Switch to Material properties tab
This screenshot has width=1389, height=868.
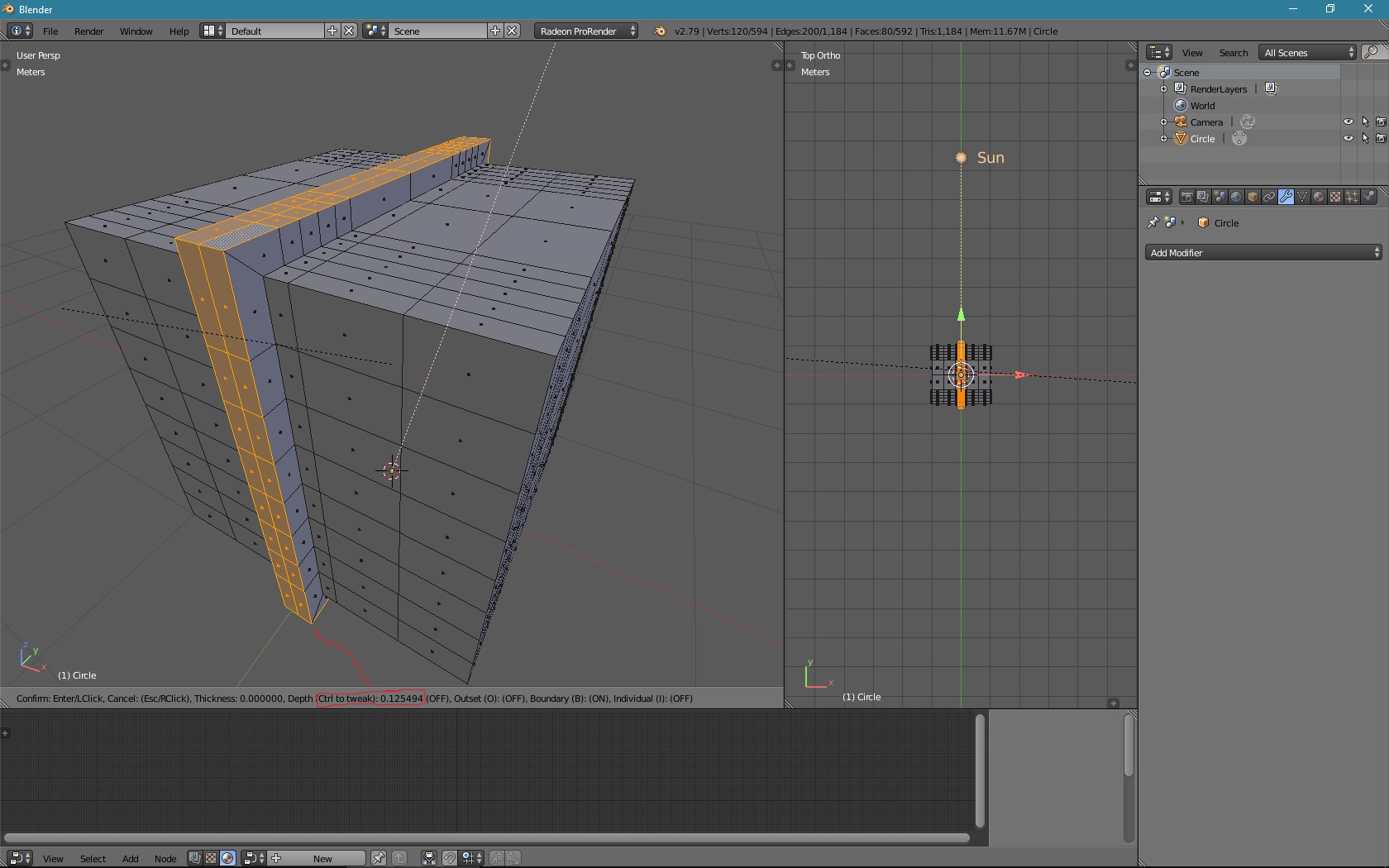click(x=1319, y=196)
